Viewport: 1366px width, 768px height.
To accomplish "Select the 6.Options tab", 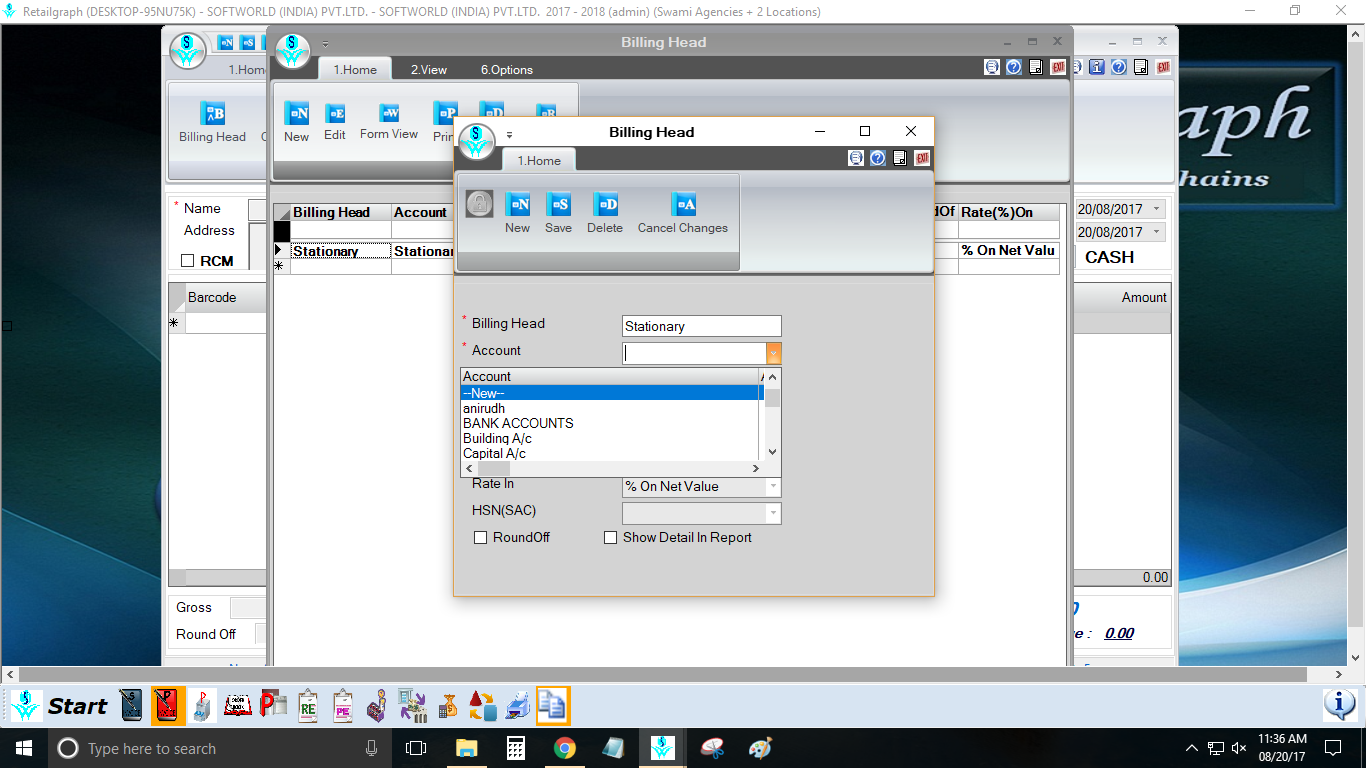I will [507, 69].
